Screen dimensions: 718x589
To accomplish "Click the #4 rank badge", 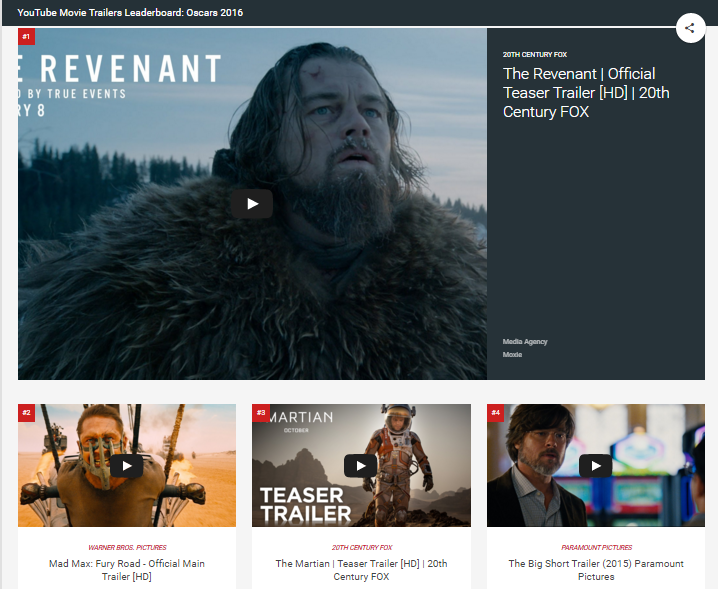I will [495, 412].
